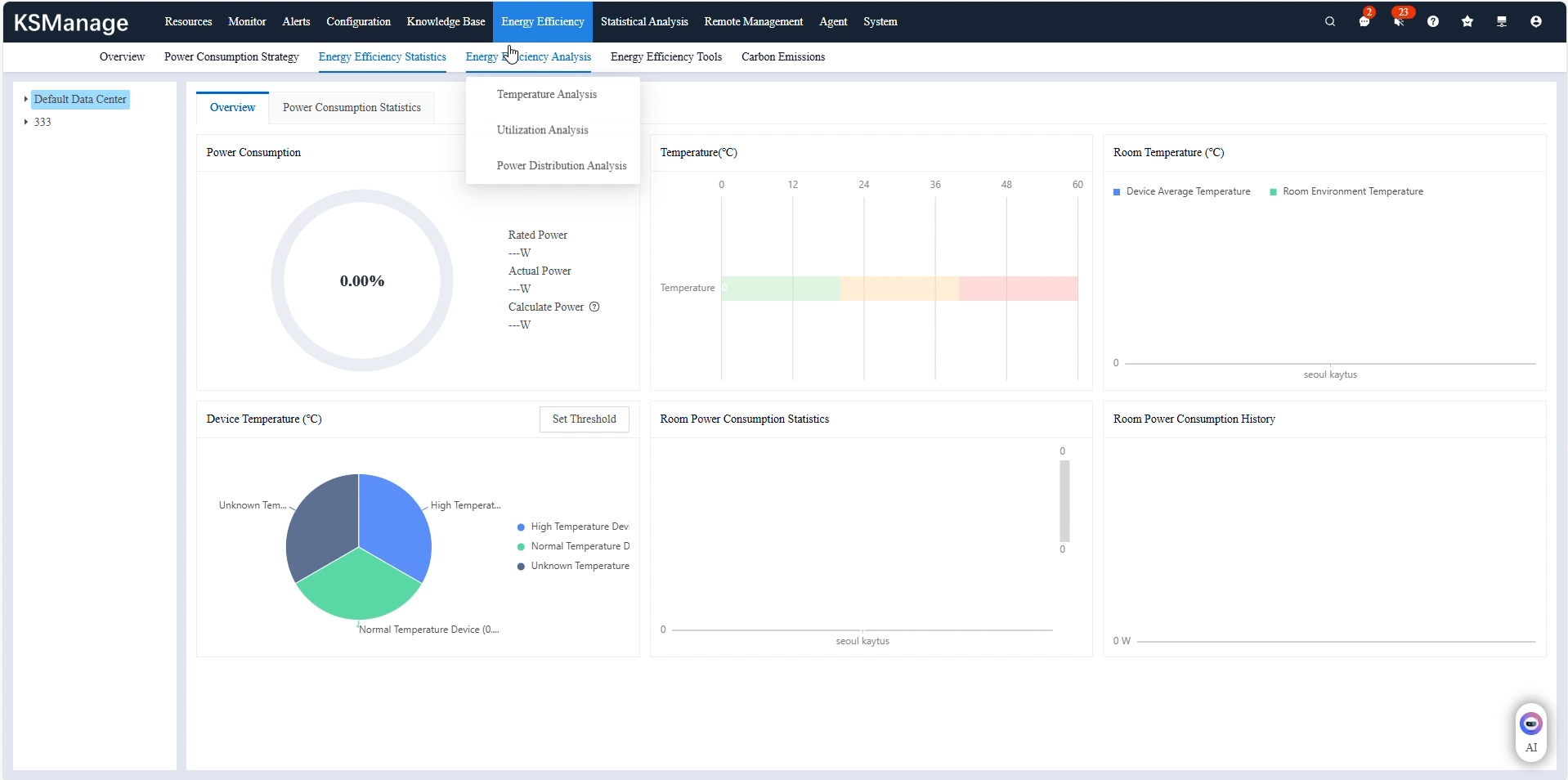The width and height of the screenshot is (1568, 780).
Task: Open the help question mark icon
Action: click(1433, 22)
